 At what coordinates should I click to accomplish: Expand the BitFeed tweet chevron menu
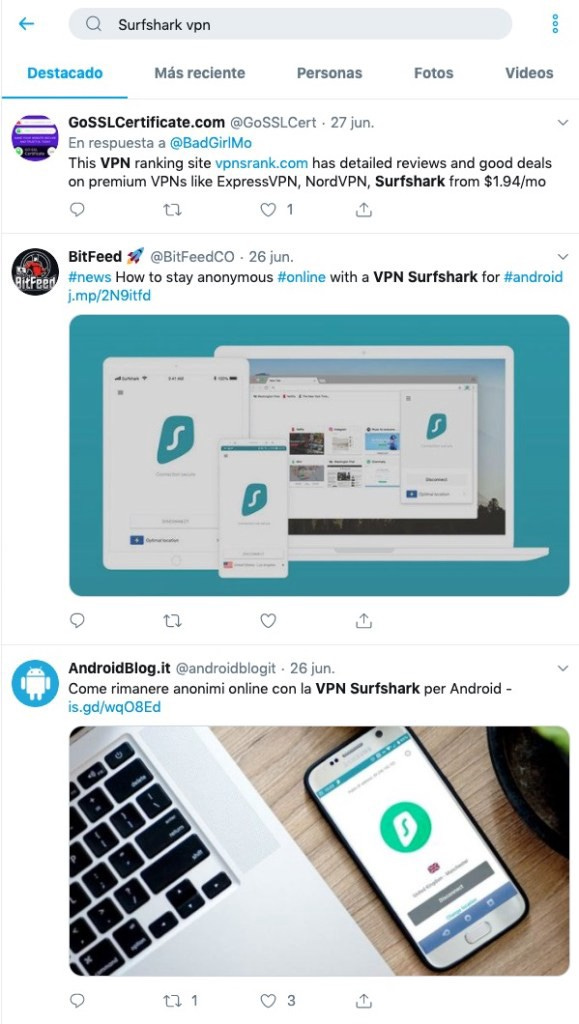(563, 256)
